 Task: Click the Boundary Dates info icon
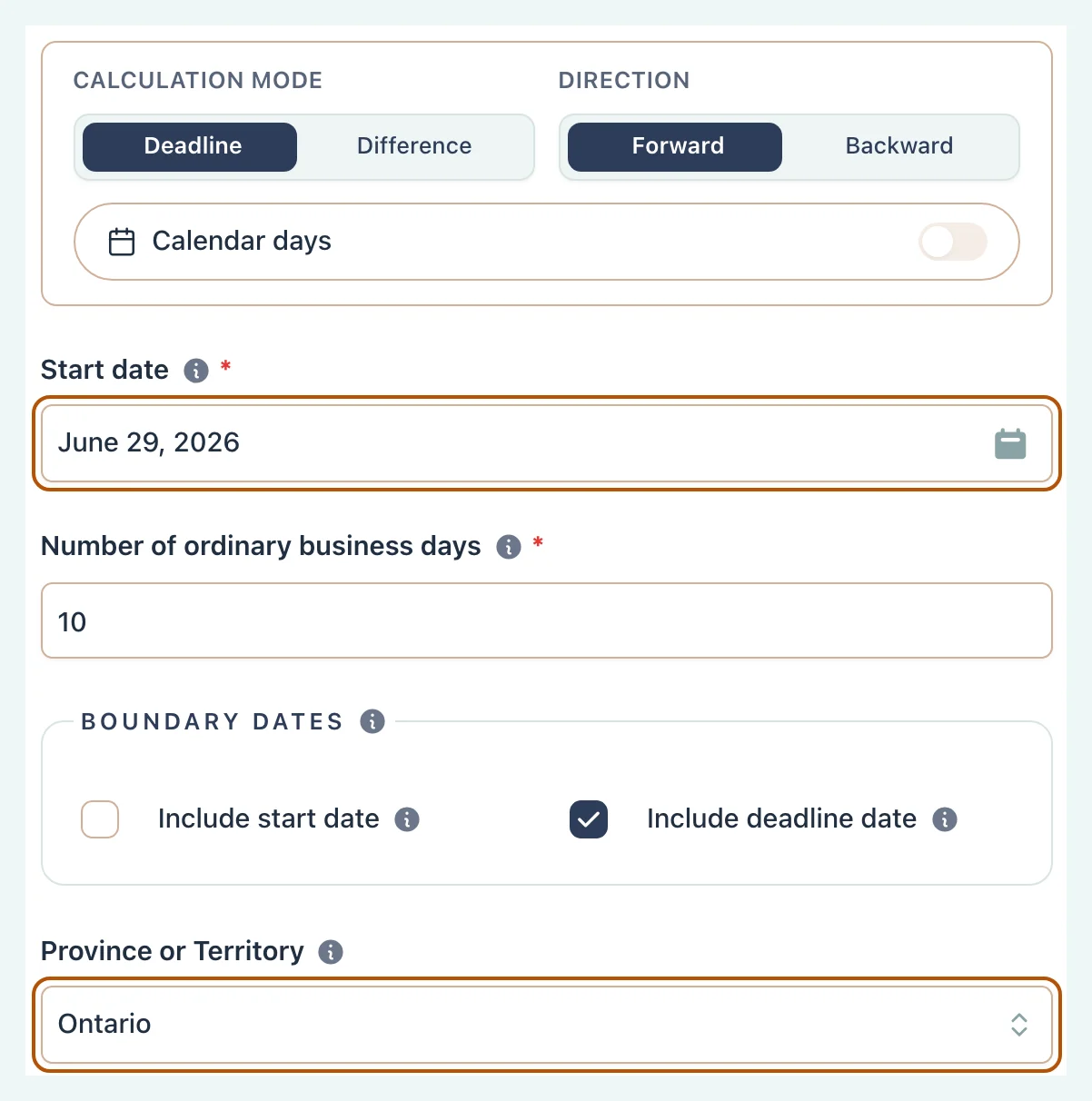tap(372, 721)
